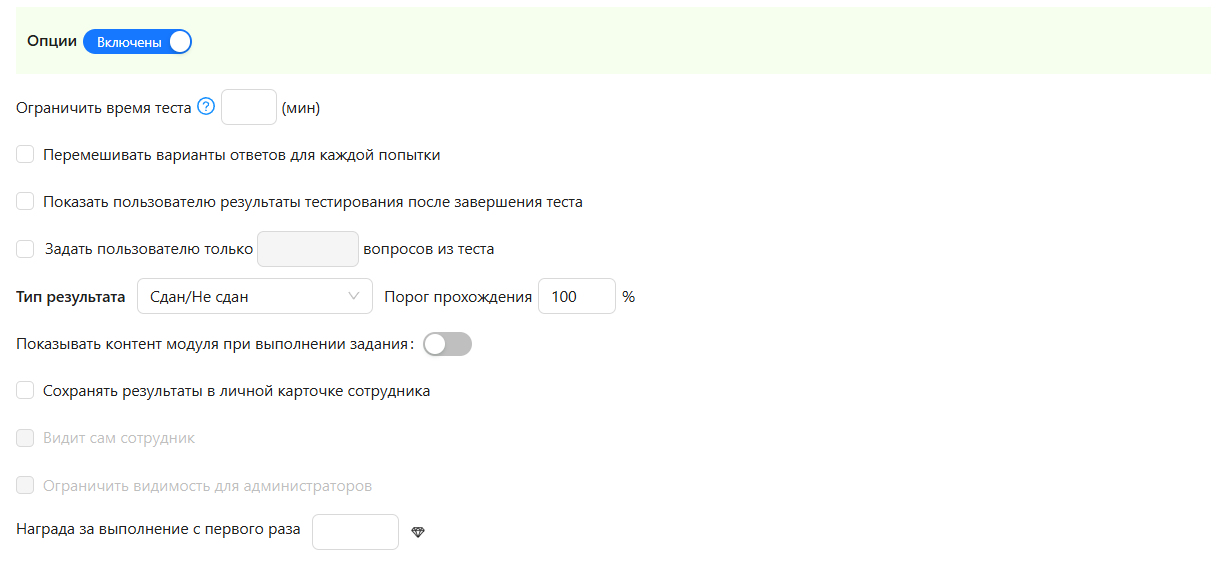
Task: Click the «Видит сам сотрудник» checkbox
Action: [x=26, y=438]
